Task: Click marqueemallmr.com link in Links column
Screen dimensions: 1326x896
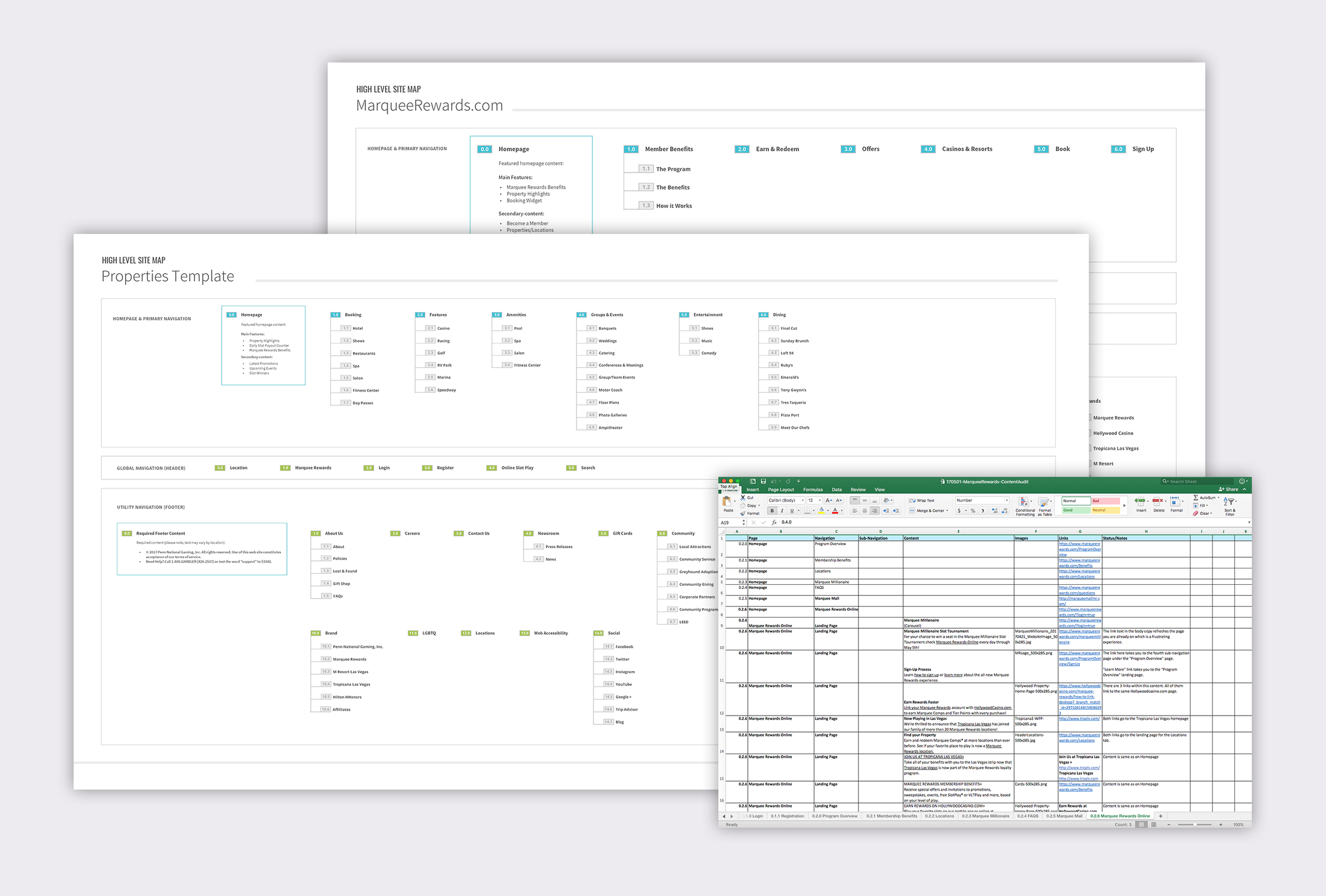Action: (x=1079, y=601)
